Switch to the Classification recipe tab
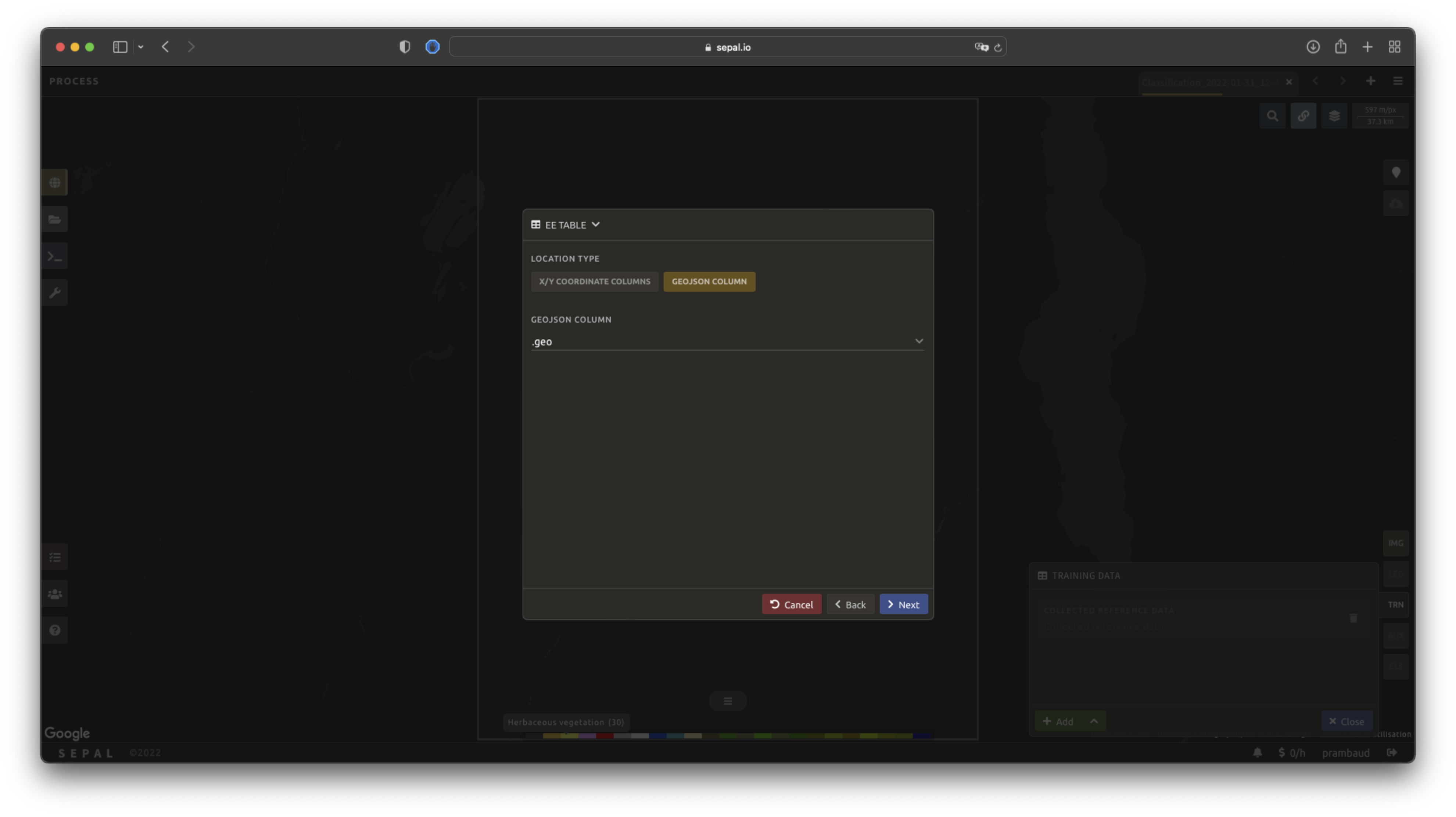The width and height of the screenshot is (1456, 817). (1207, 83)
